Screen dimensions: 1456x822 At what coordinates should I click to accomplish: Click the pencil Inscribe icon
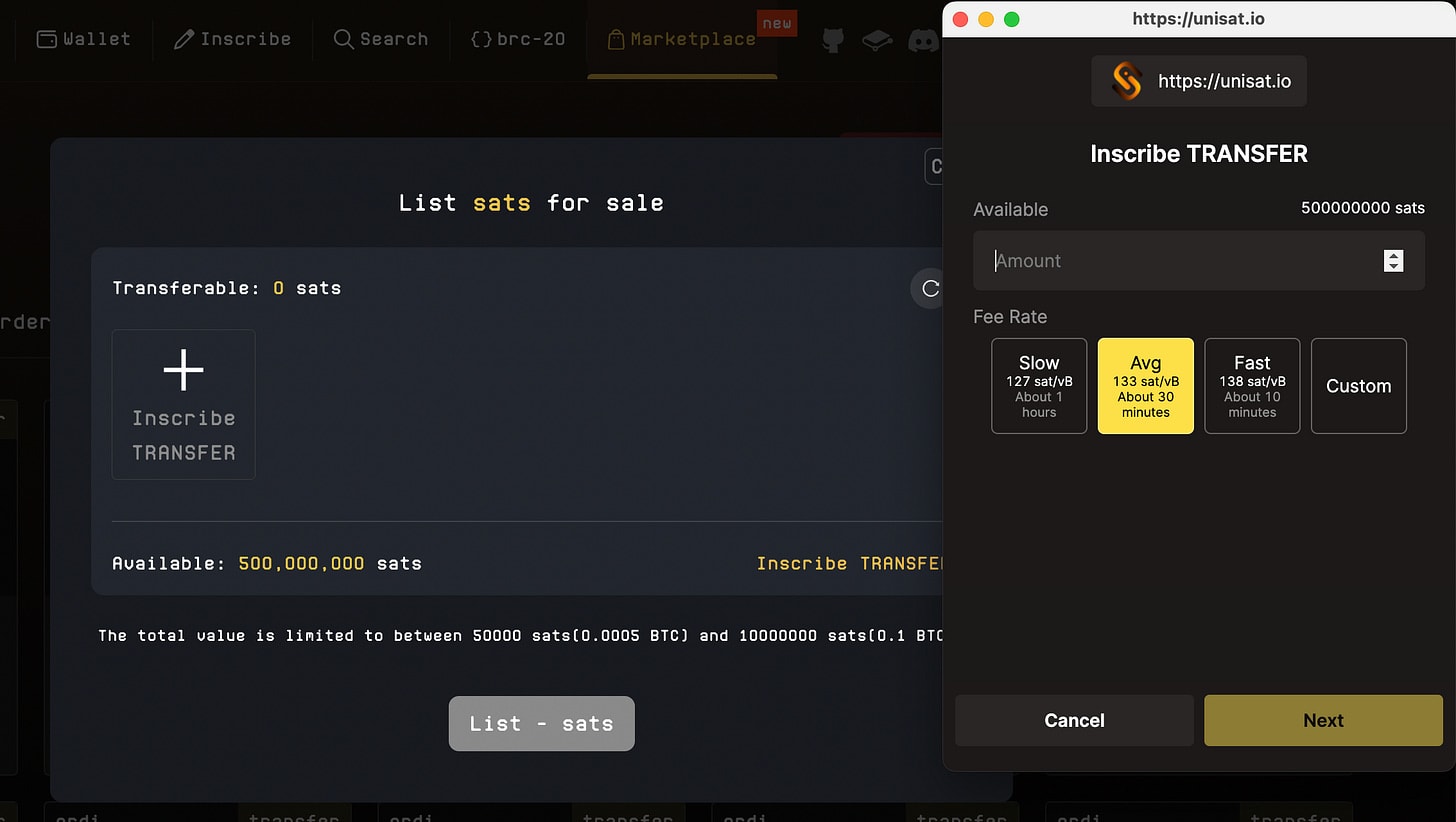click(x=183, y=39)
